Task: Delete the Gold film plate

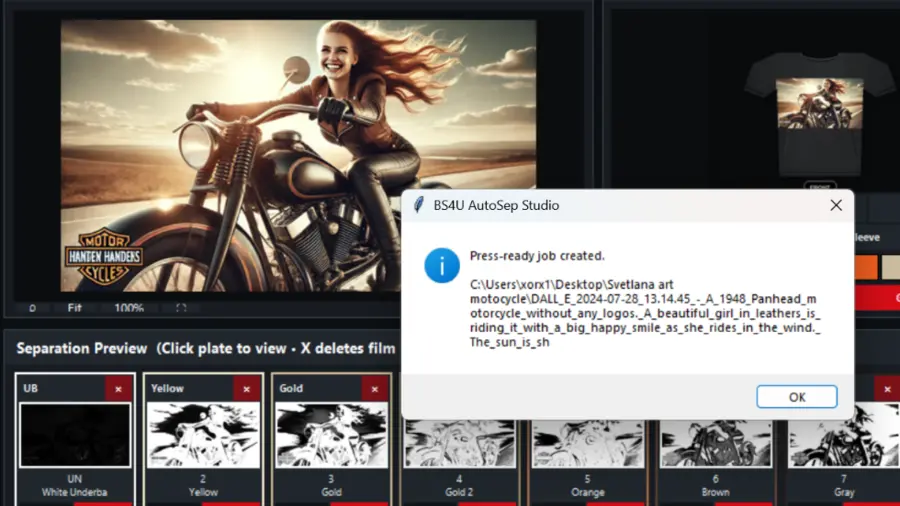Action: coord(375,389)
